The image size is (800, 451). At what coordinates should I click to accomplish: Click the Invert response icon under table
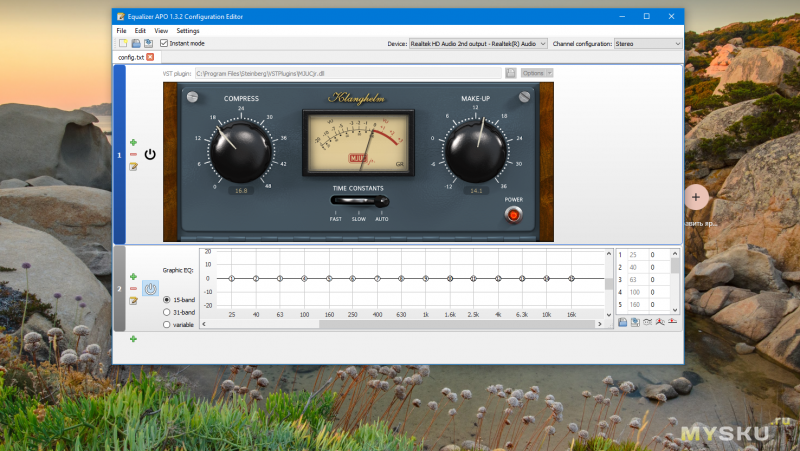click(x=647, y=322)
